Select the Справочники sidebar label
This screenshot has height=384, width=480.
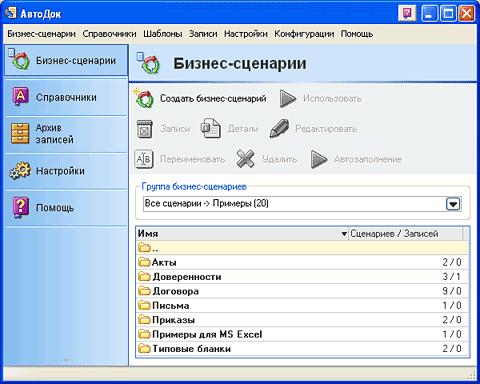pyautogui.click(x=66, y=97)
